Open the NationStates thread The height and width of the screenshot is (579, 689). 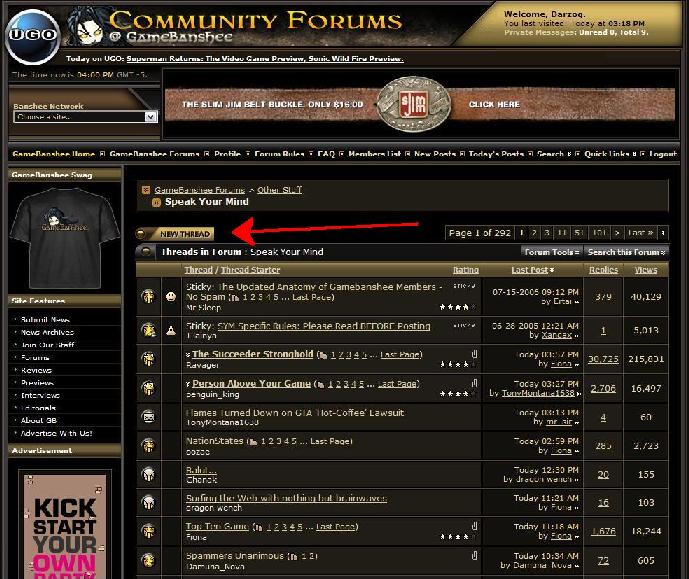click(x=214, y=441)
